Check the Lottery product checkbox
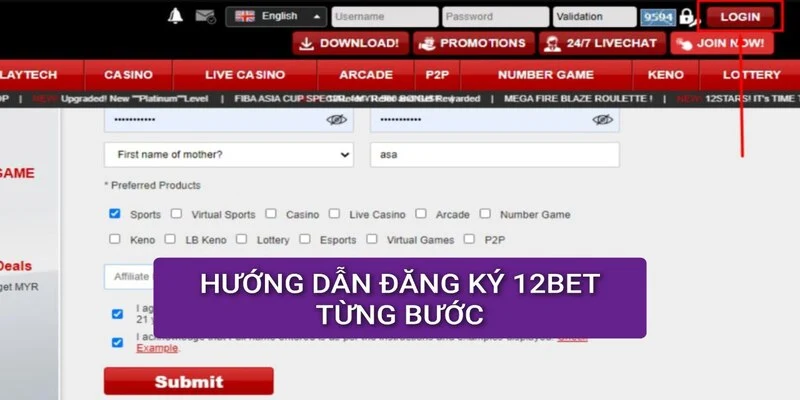800x400 pixels. (x=241, y=239)
